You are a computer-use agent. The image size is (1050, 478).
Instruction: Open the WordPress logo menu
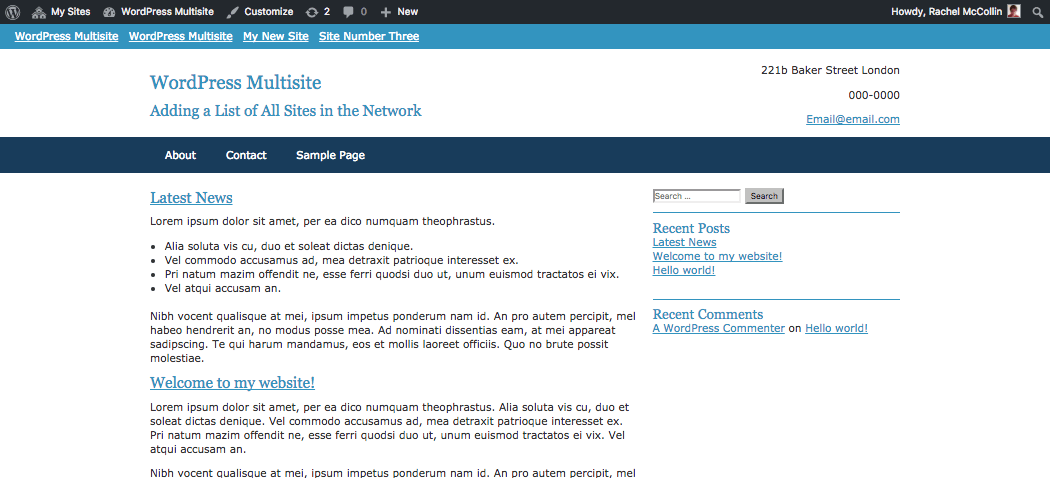(13, 12)
